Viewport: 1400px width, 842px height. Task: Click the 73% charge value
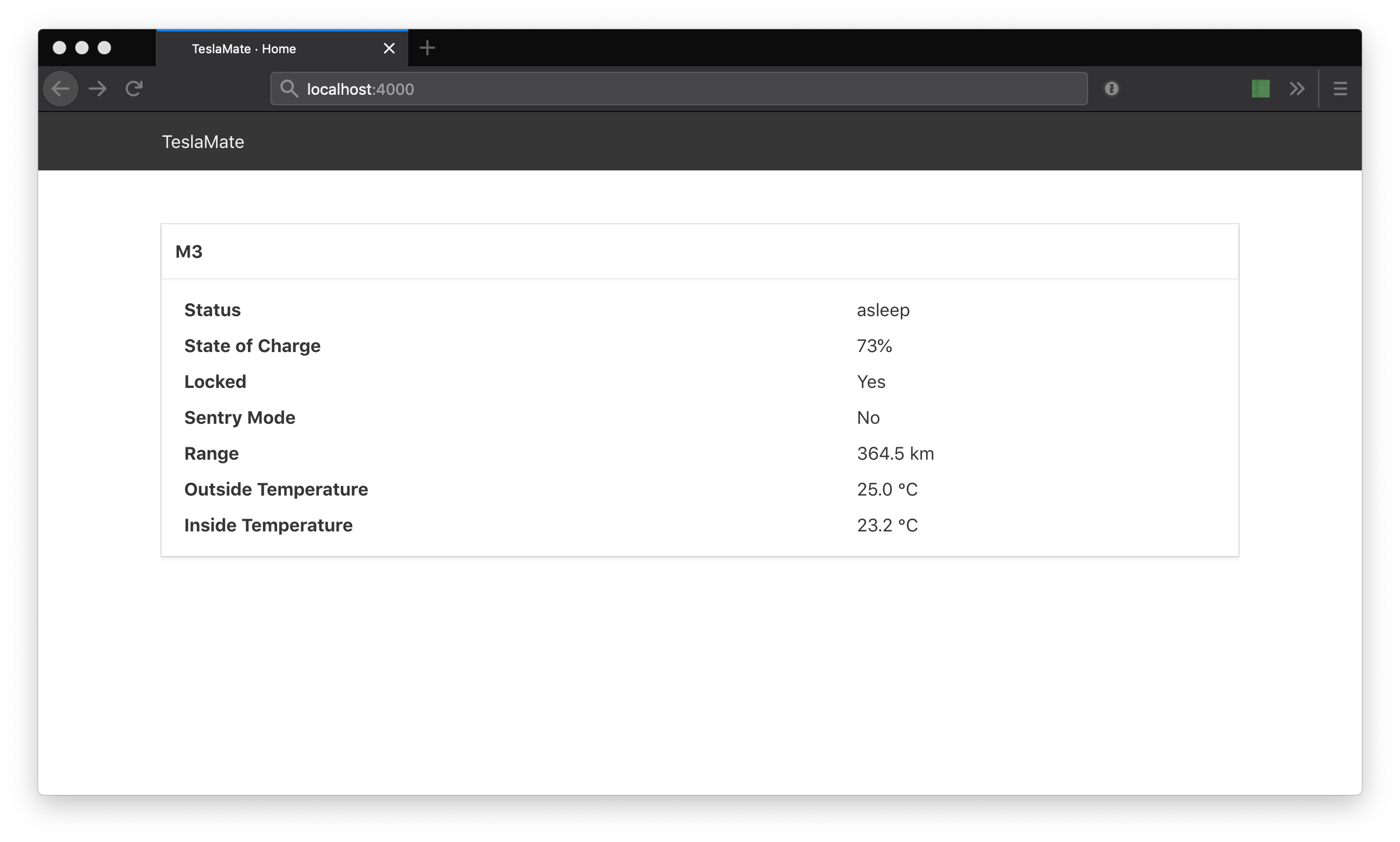pos(874,346)
